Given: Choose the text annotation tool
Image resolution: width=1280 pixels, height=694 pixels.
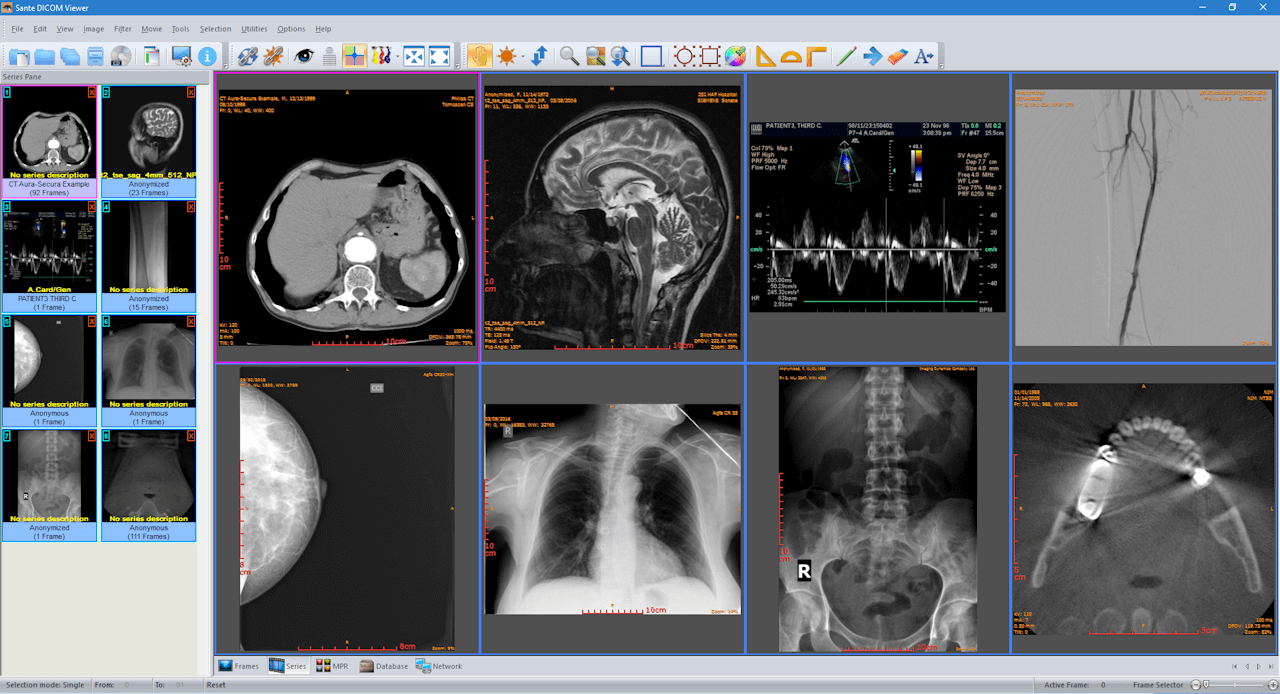Looking at the screenshot, I should [922, 56].
